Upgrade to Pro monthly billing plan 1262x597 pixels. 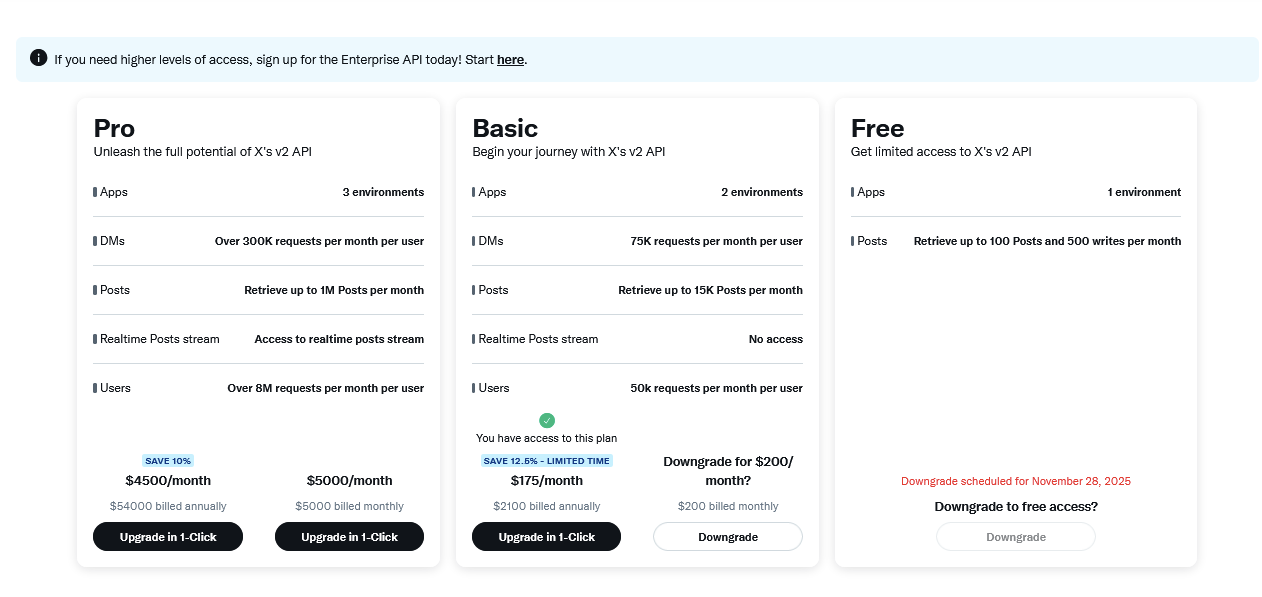349,536
